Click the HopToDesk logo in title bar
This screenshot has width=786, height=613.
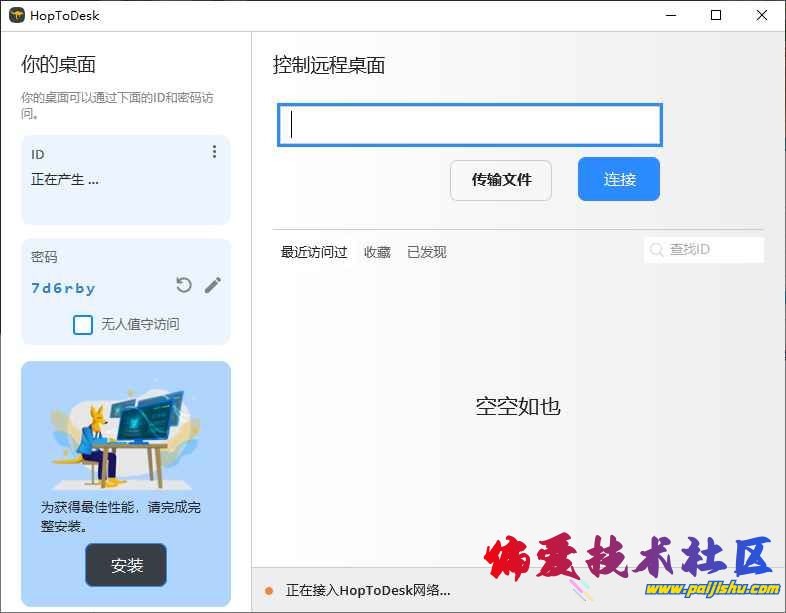[x=17, y=15]
